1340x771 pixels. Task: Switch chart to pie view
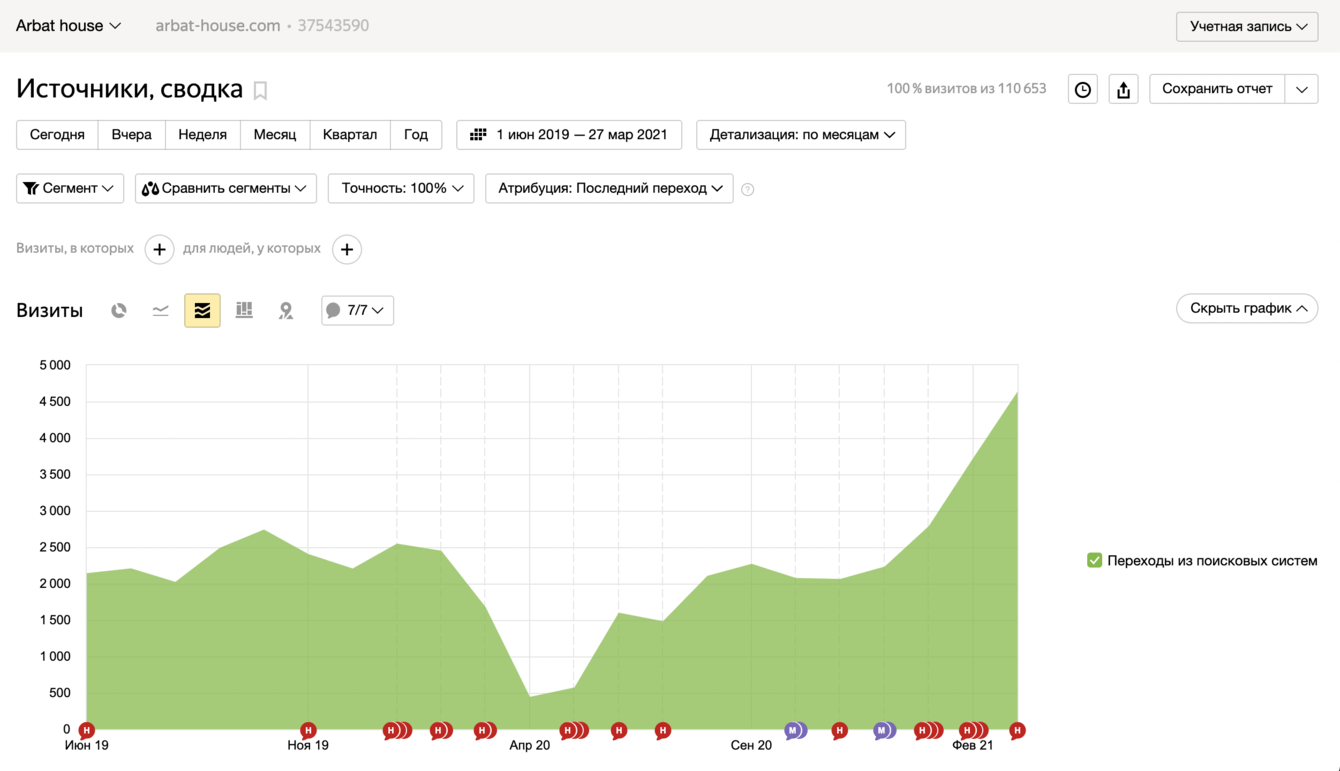click(119, 310)
